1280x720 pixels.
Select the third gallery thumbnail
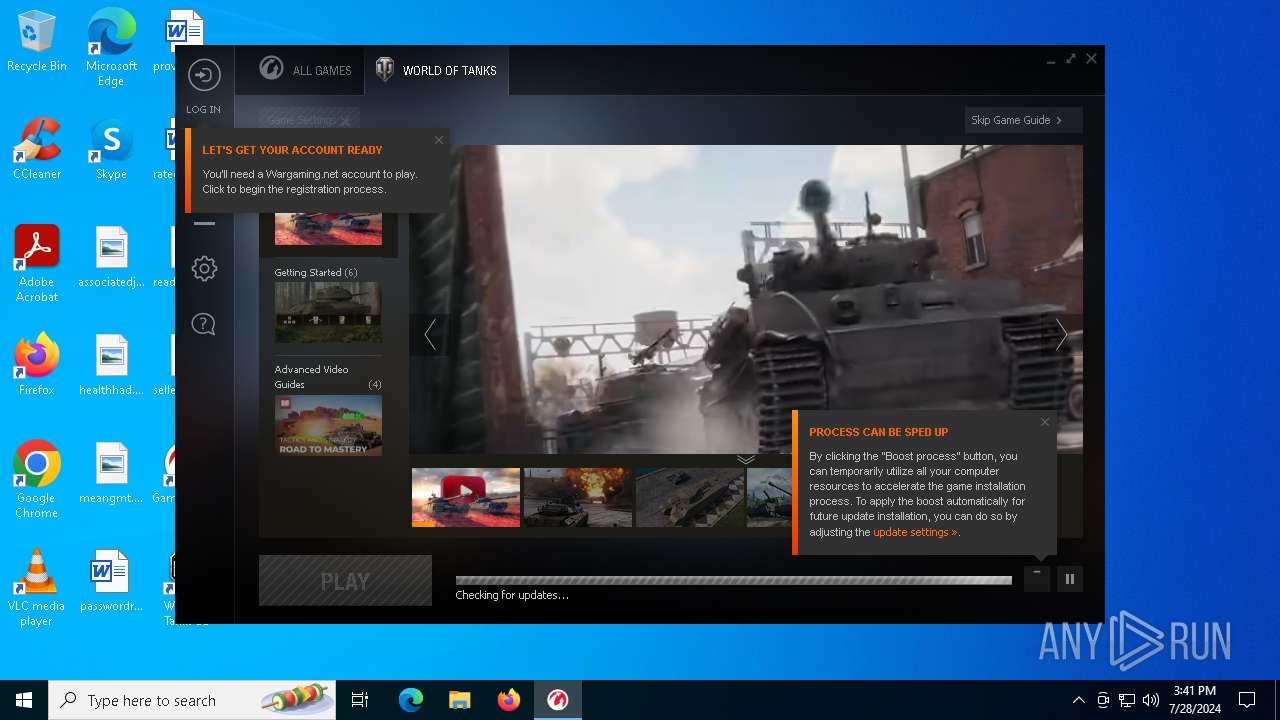pos(690,497)
